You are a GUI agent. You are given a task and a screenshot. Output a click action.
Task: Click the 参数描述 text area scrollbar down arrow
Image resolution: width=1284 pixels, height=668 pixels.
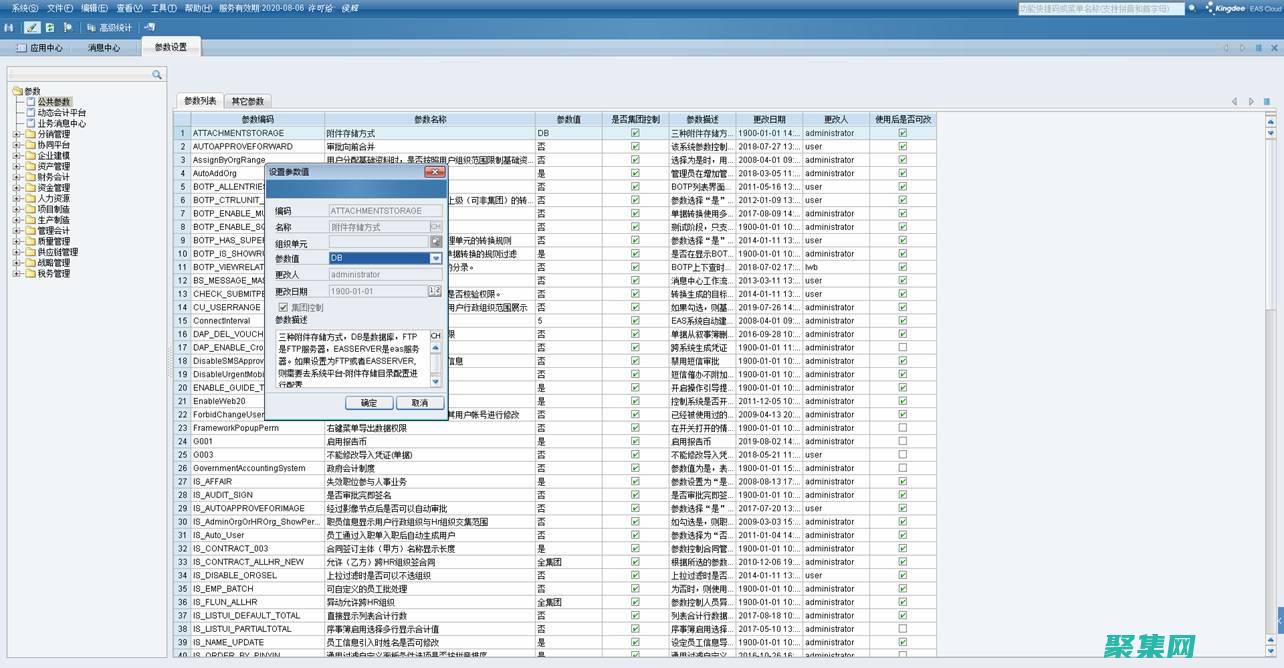click(435, 381)
